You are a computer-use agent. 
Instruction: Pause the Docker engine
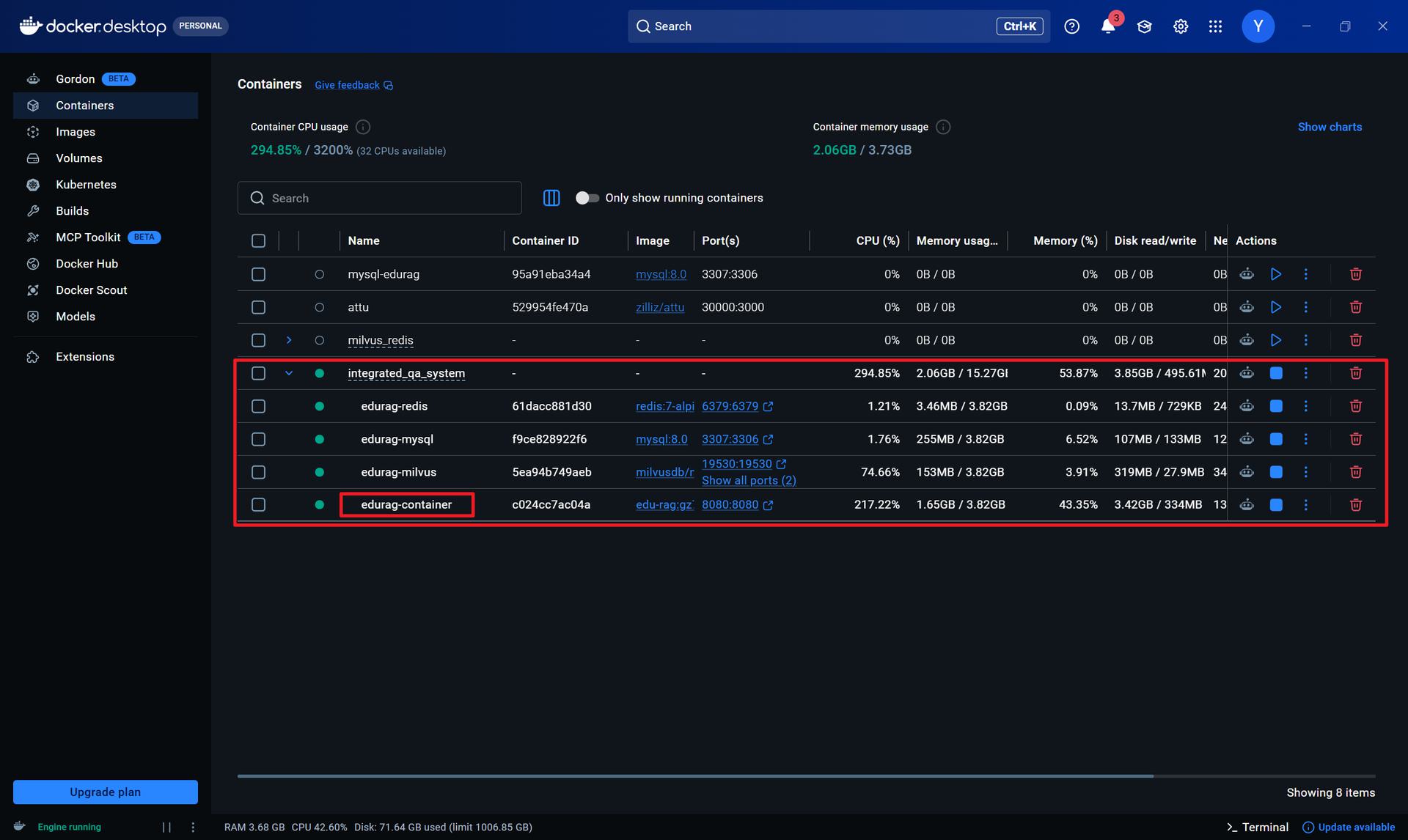pos(166,827)
